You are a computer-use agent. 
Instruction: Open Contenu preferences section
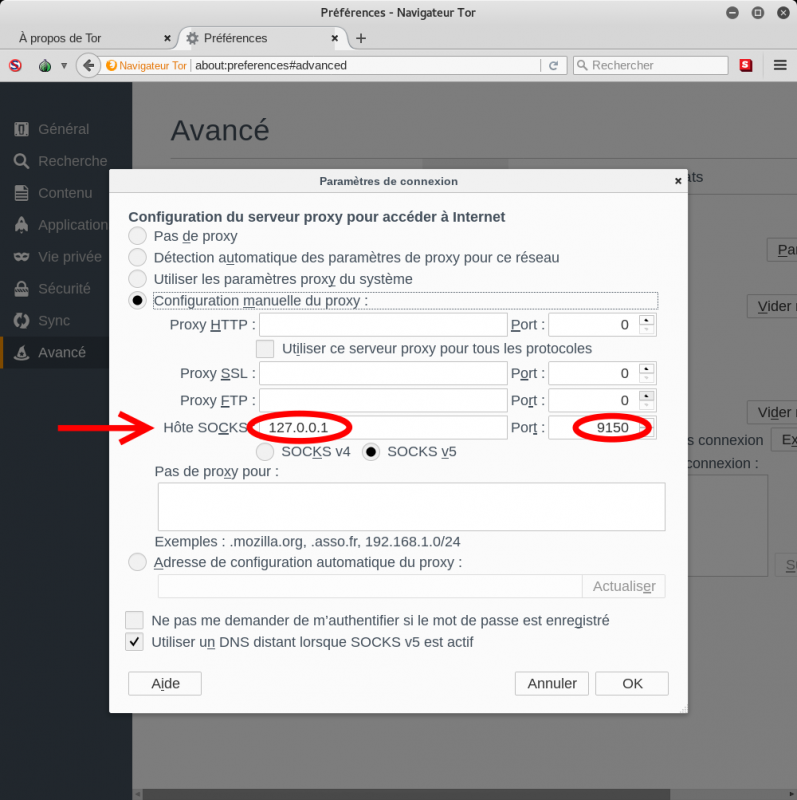[x=53, y=193]
